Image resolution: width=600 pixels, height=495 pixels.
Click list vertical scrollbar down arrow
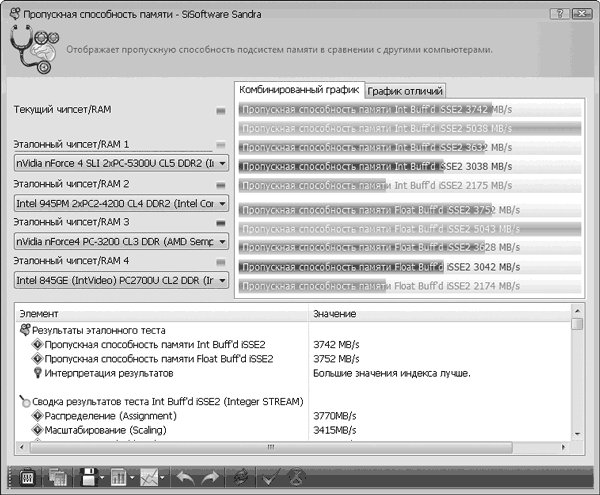(577, 434)
